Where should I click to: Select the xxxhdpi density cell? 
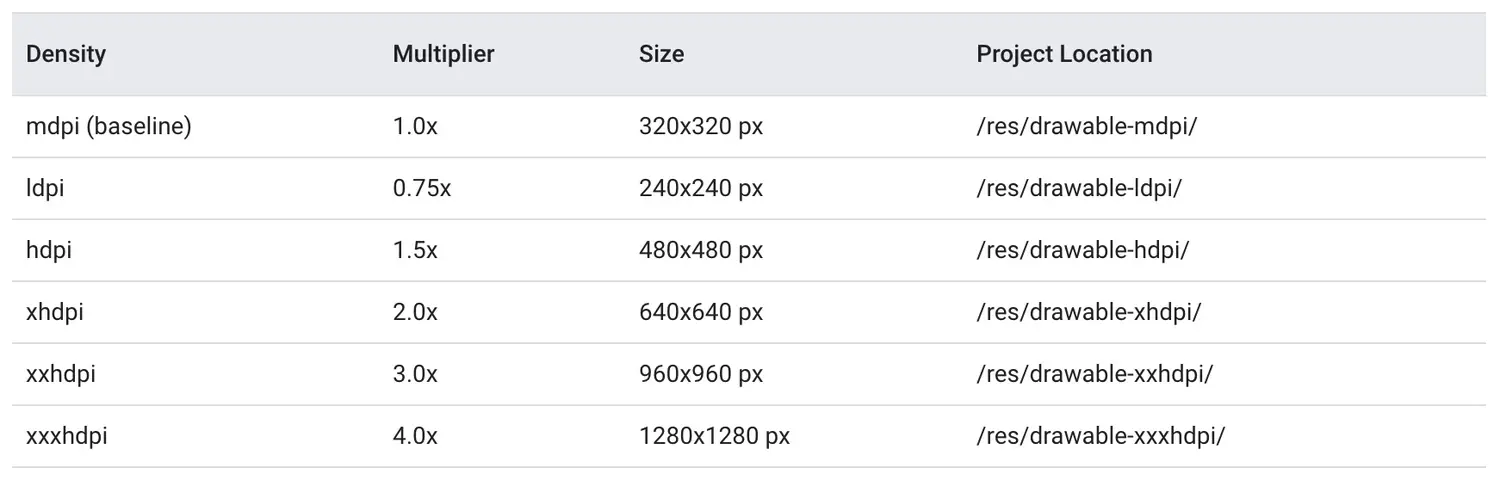(67, 436)
